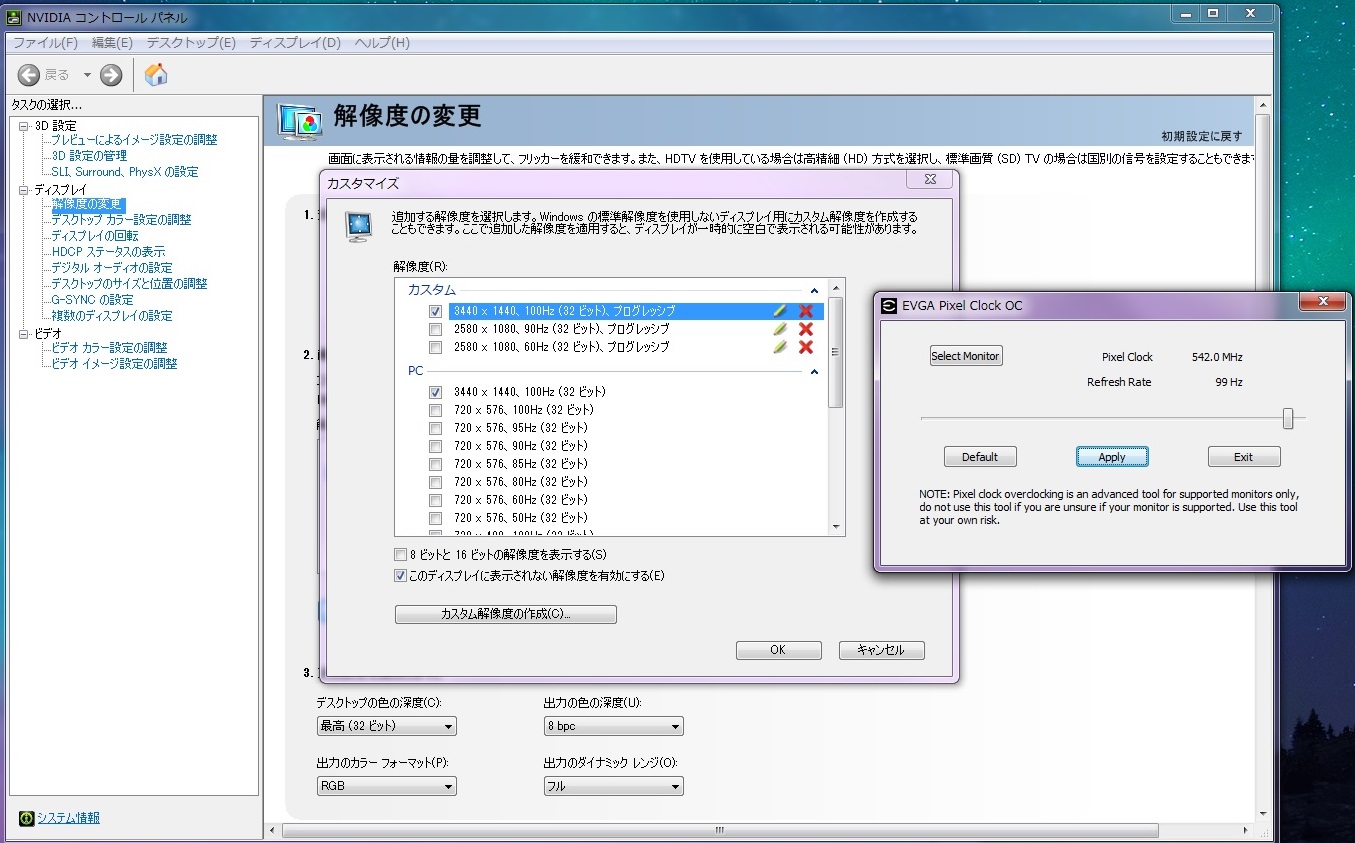Select ビデオ カラー設定の調整 tree item
The width and height of the screenshot is (1355, 843).
pos(109,348)
